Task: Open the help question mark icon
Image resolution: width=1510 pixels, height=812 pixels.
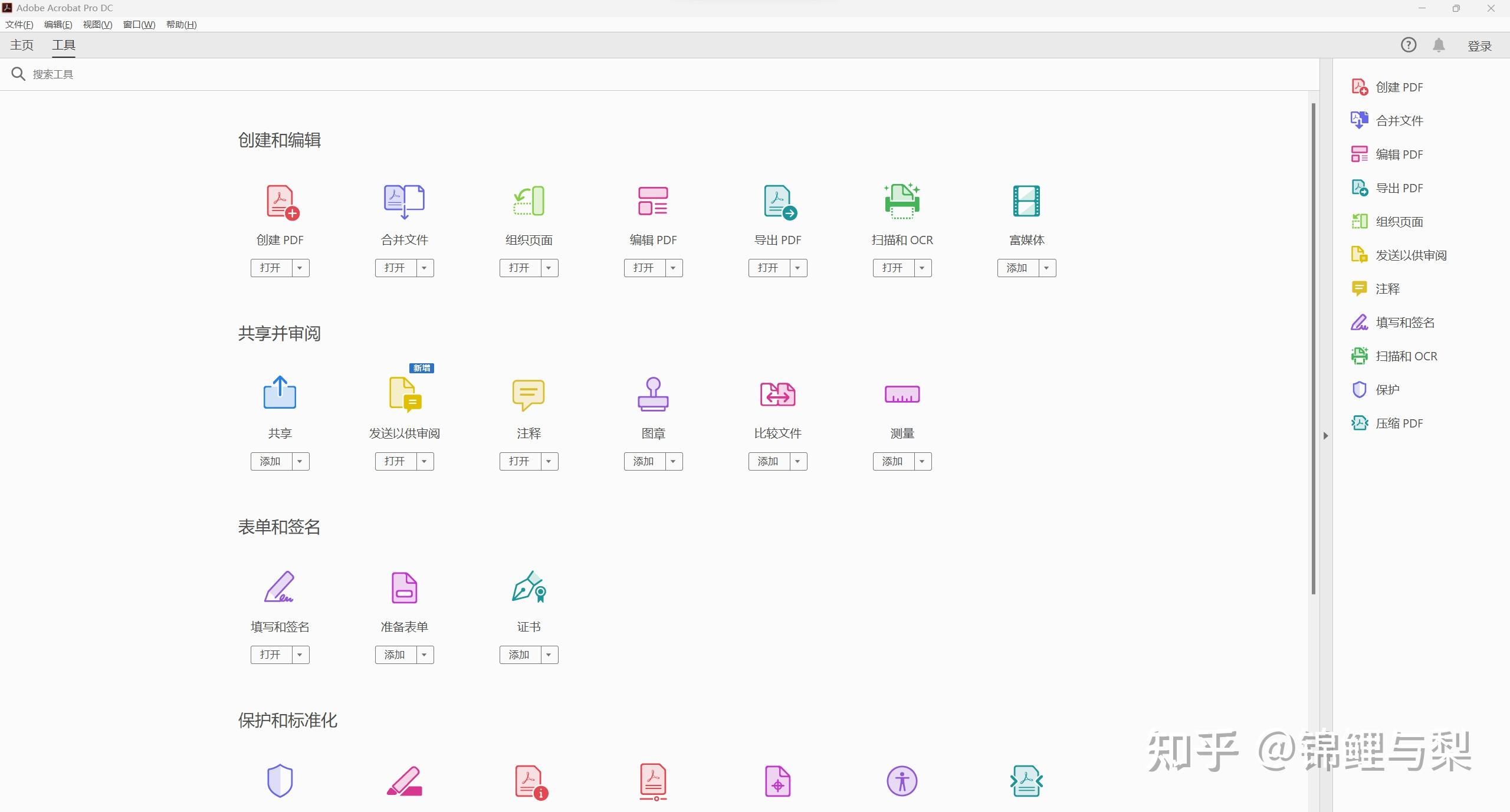Action: click(x=1409, y=45)
